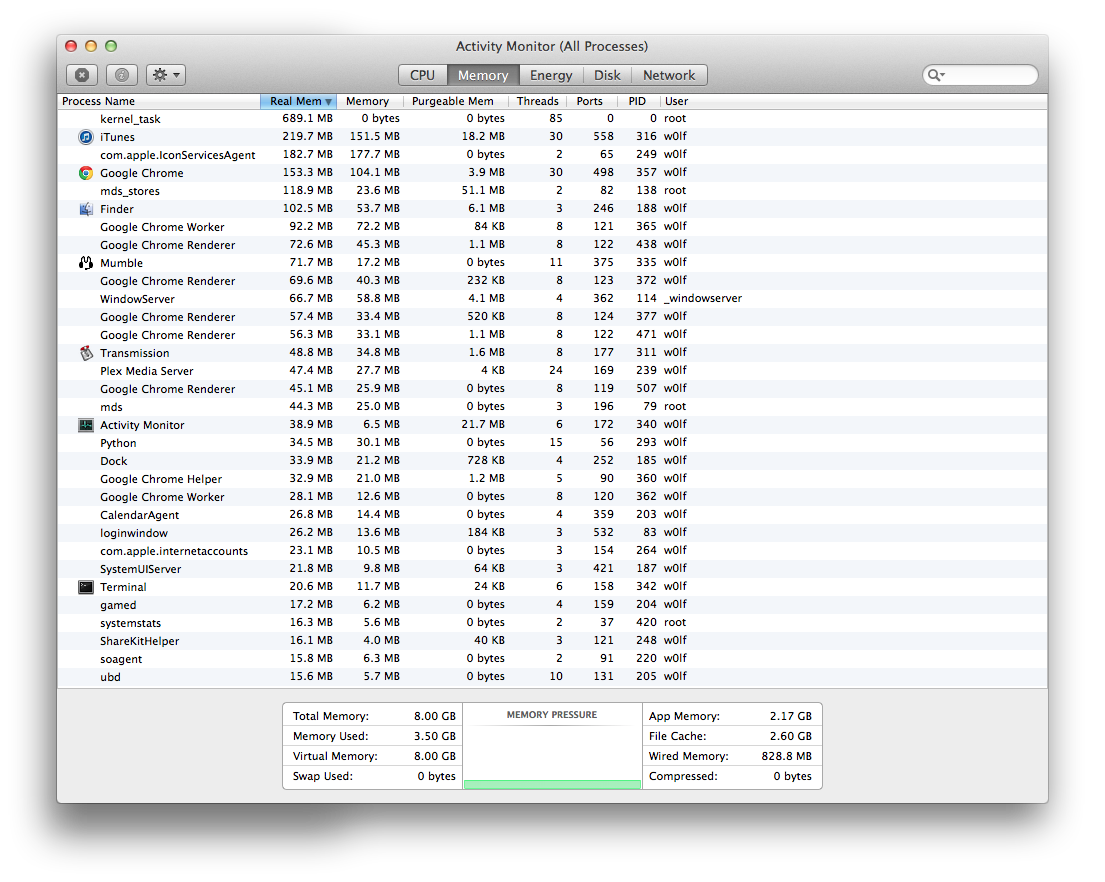Zoom window with green button
Screen dimensions: 1105x882
pos(111,46)
